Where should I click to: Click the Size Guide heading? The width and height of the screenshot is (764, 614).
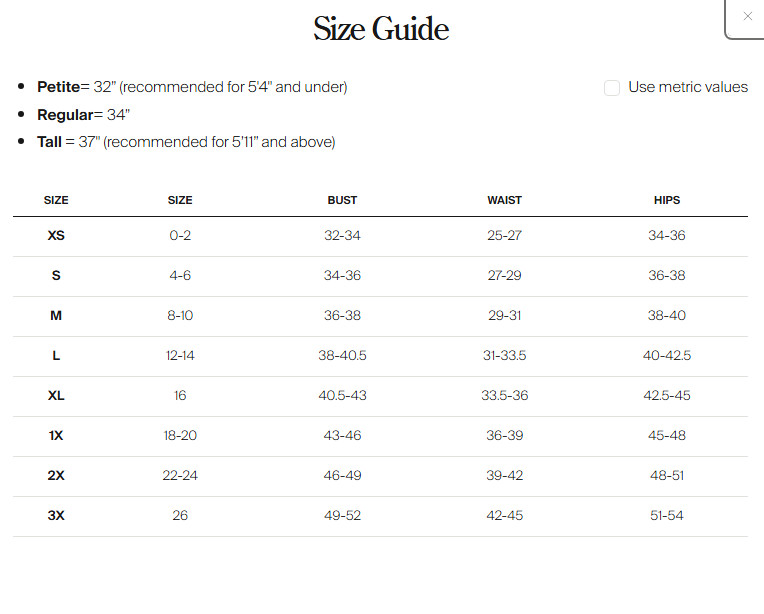pos(381,28)
